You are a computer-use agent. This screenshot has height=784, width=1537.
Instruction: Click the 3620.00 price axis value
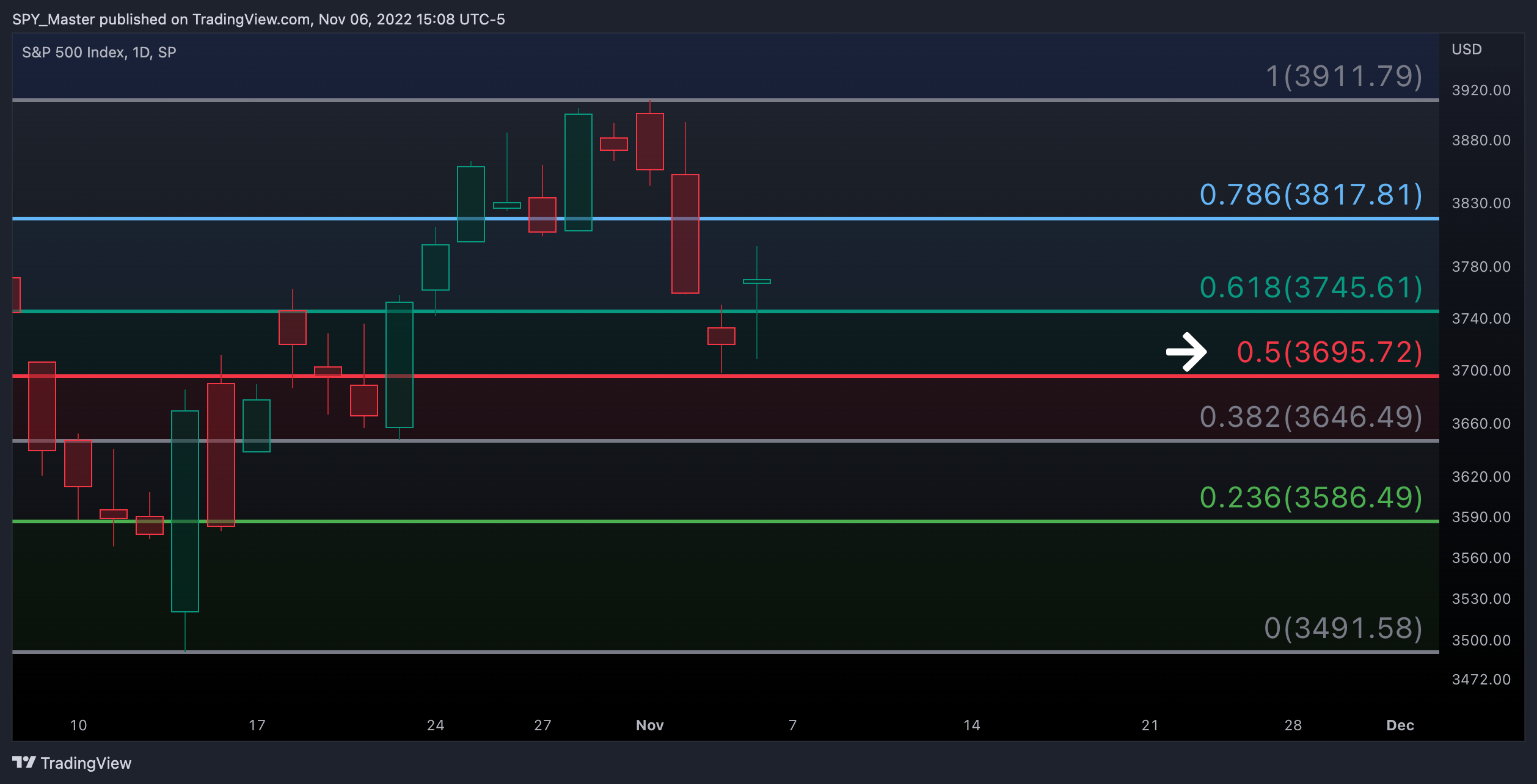click(x=1481, y=477)
